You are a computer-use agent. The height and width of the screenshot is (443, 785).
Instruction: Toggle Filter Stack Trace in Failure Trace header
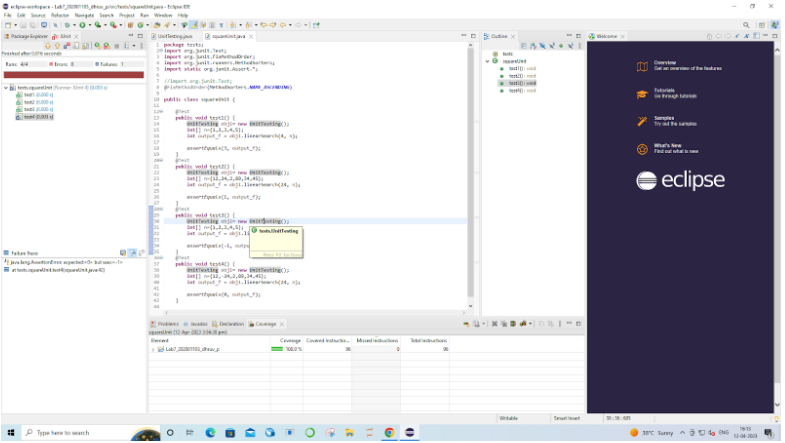point(133,253)
